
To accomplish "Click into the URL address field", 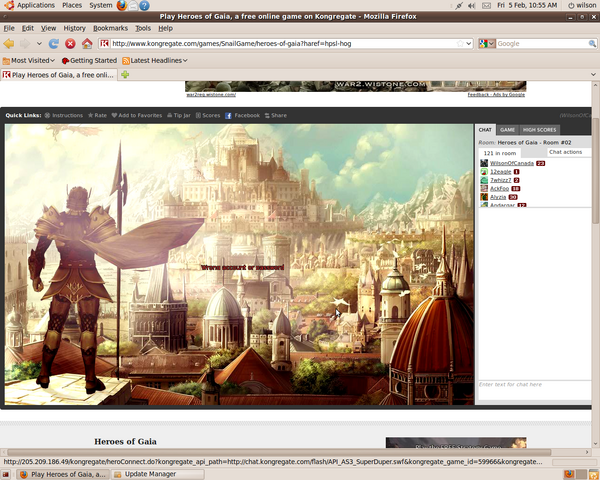I will coord(283,44).
